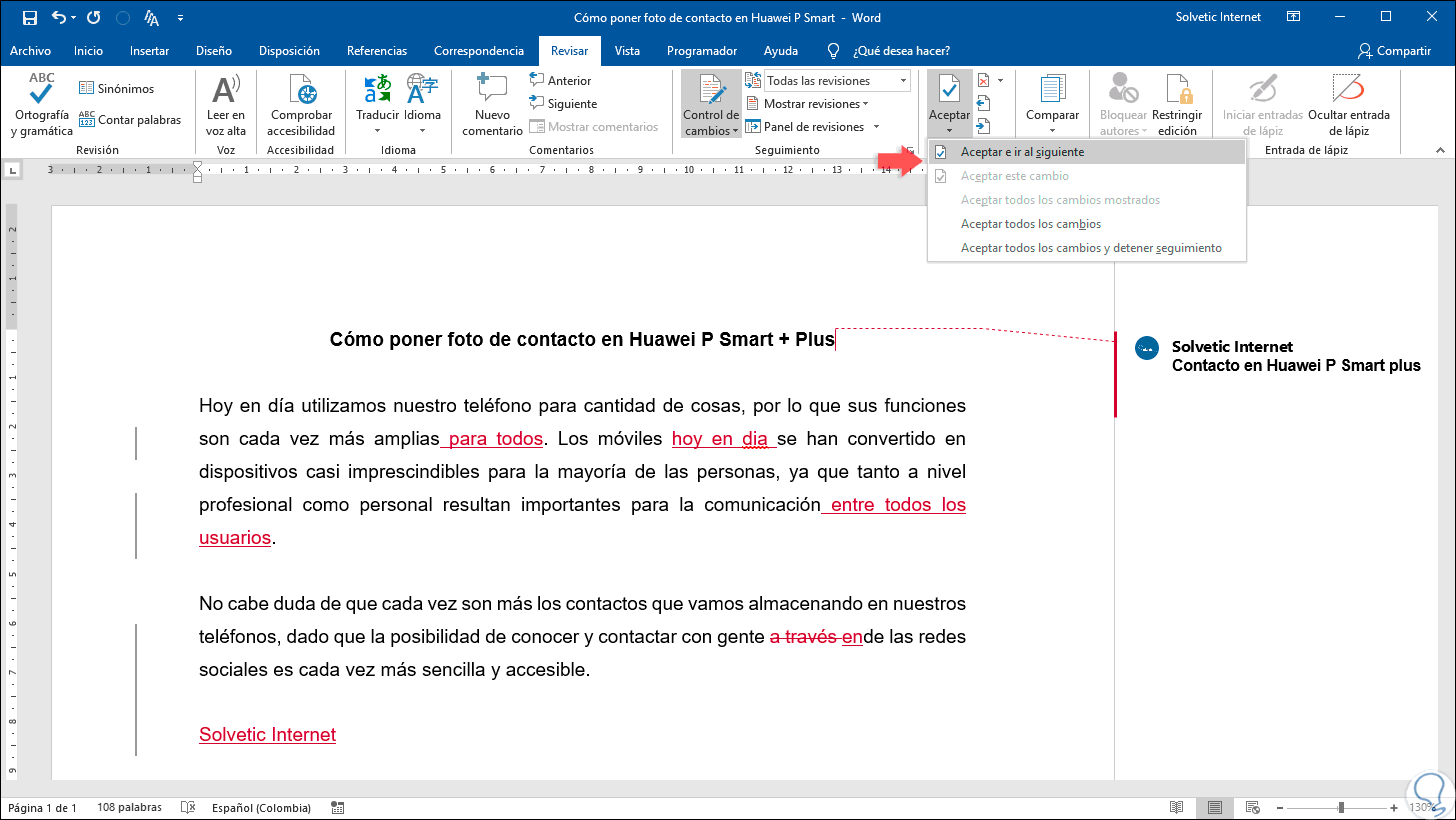The image size is (1456, 820).
Task: Save the document with the disk icon
Action: [29, 18]
